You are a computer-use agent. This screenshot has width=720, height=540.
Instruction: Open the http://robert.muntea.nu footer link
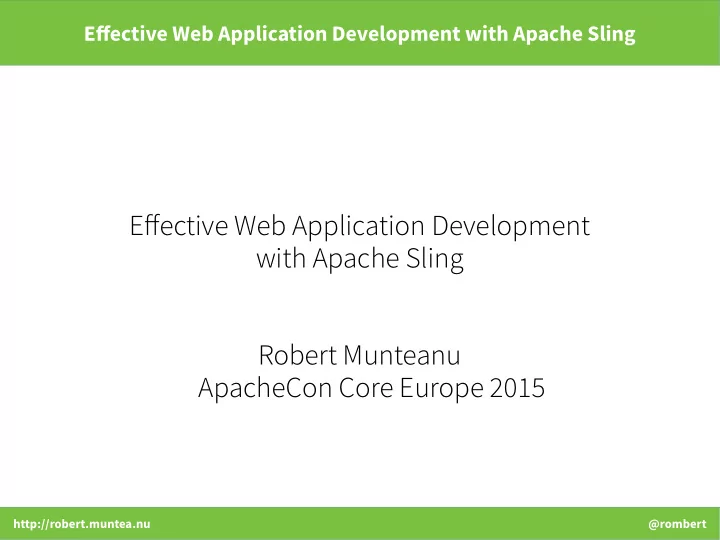tap(82, 524)
